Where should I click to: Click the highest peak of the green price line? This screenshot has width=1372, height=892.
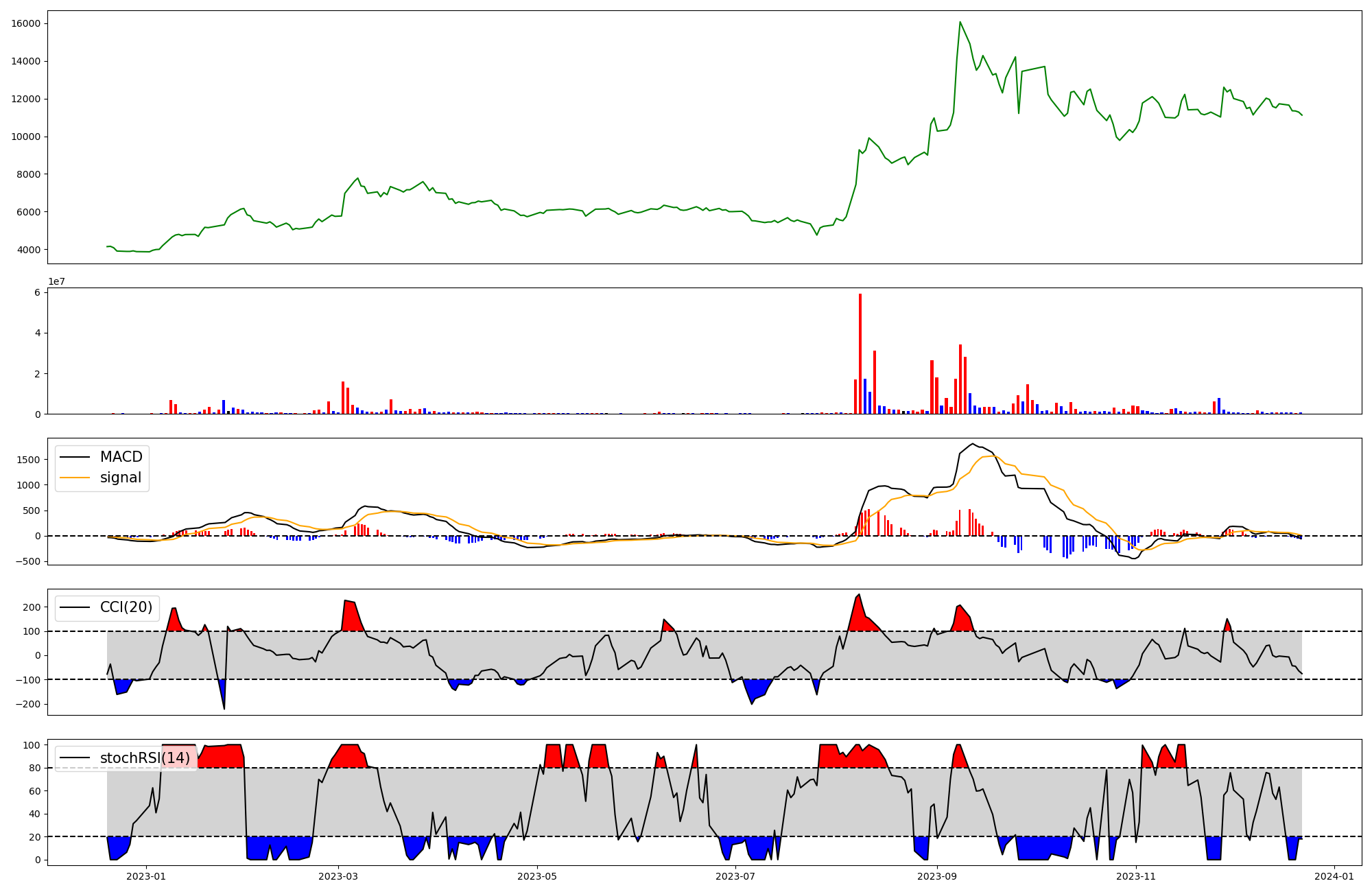[960, 22]
